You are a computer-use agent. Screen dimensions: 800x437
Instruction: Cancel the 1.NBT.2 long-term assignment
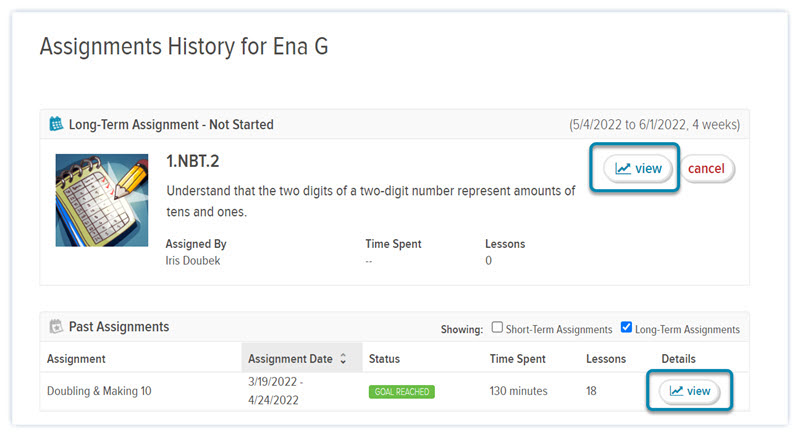coord(706,169)
